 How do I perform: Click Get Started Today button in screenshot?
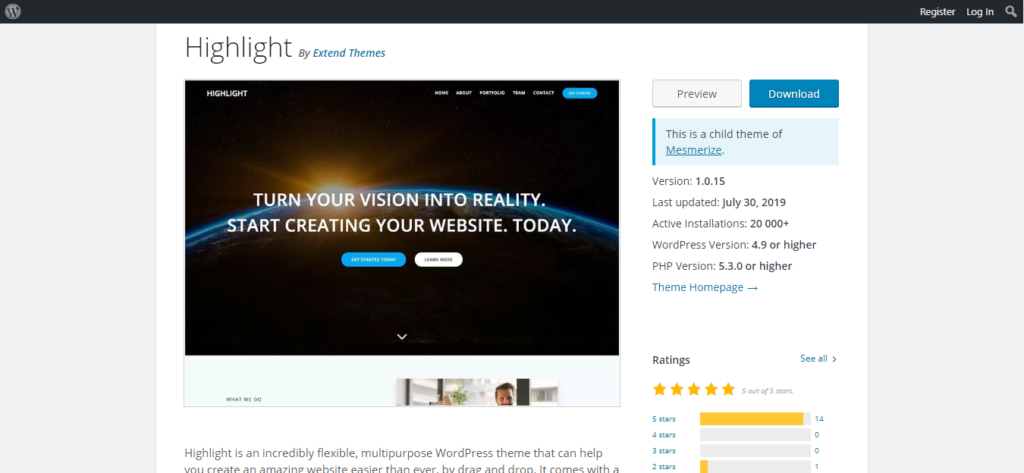tap(373, 259)
